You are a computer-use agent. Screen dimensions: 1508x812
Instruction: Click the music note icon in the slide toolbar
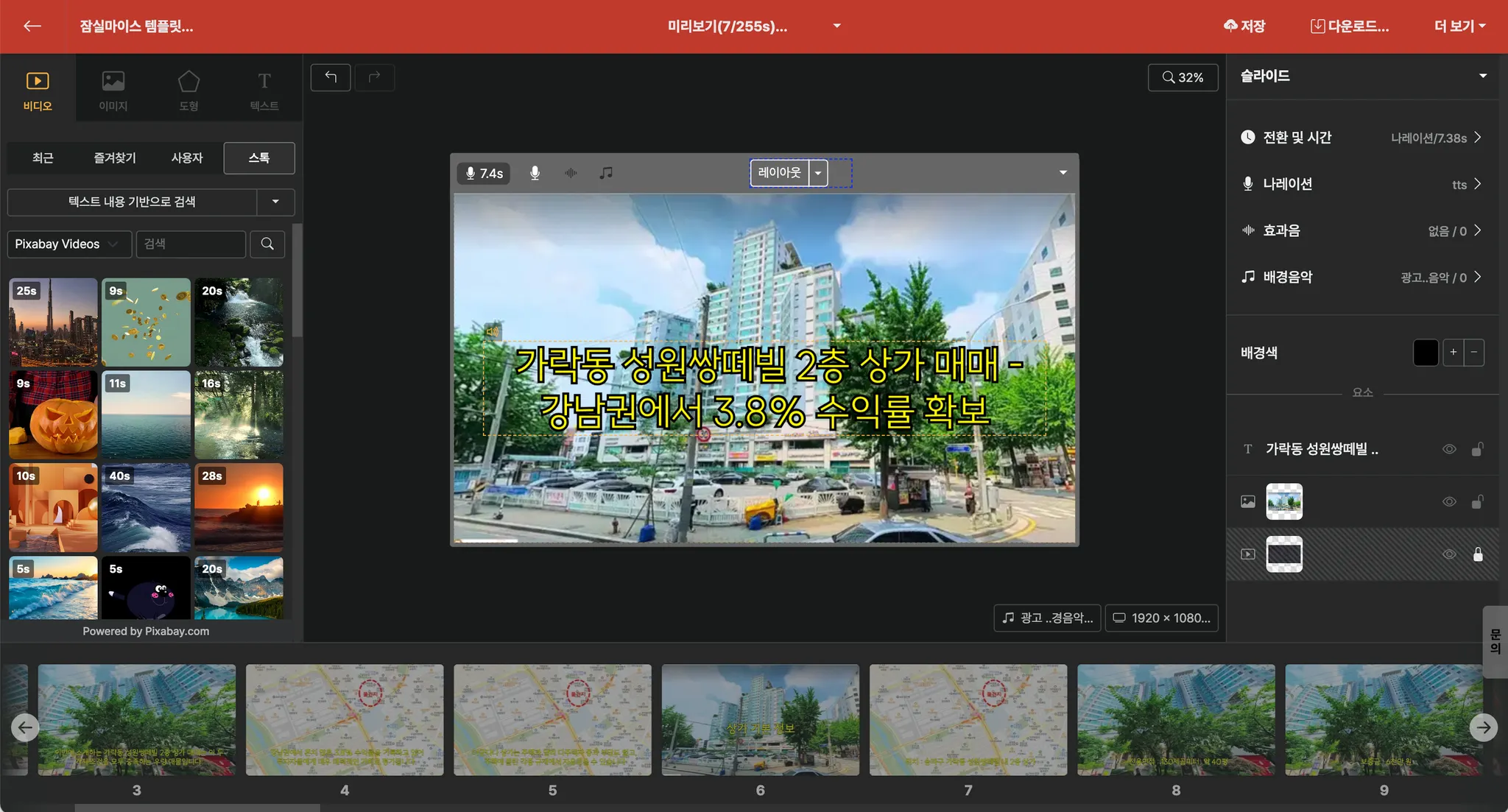[606, 173]
